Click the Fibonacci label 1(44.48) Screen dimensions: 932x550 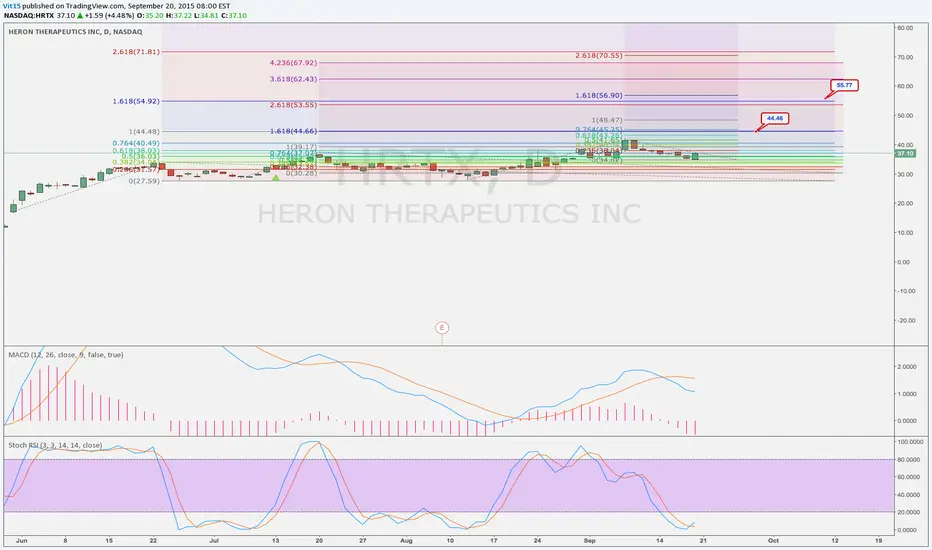click(144, 131)
